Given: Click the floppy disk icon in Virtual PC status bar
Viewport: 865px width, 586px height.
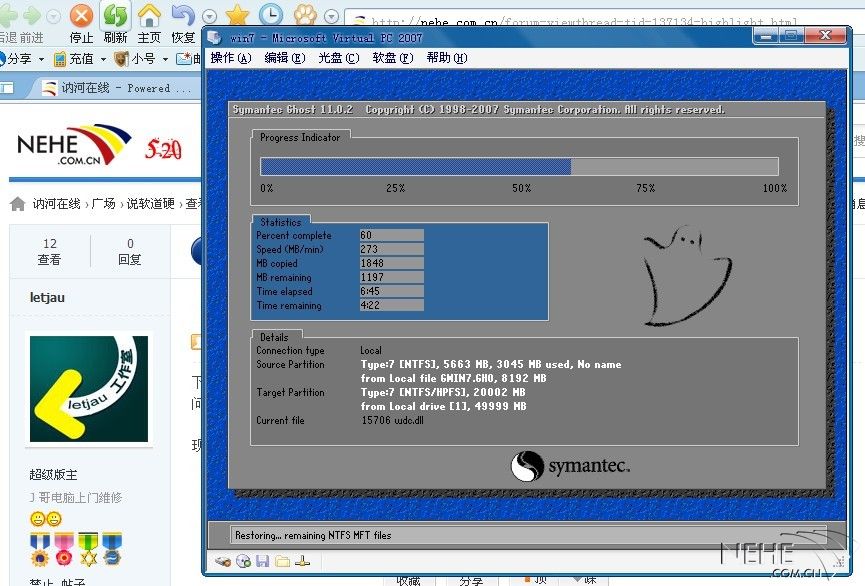Looking at the screenshot, I should pyautogui.click(x=262, y=561).
